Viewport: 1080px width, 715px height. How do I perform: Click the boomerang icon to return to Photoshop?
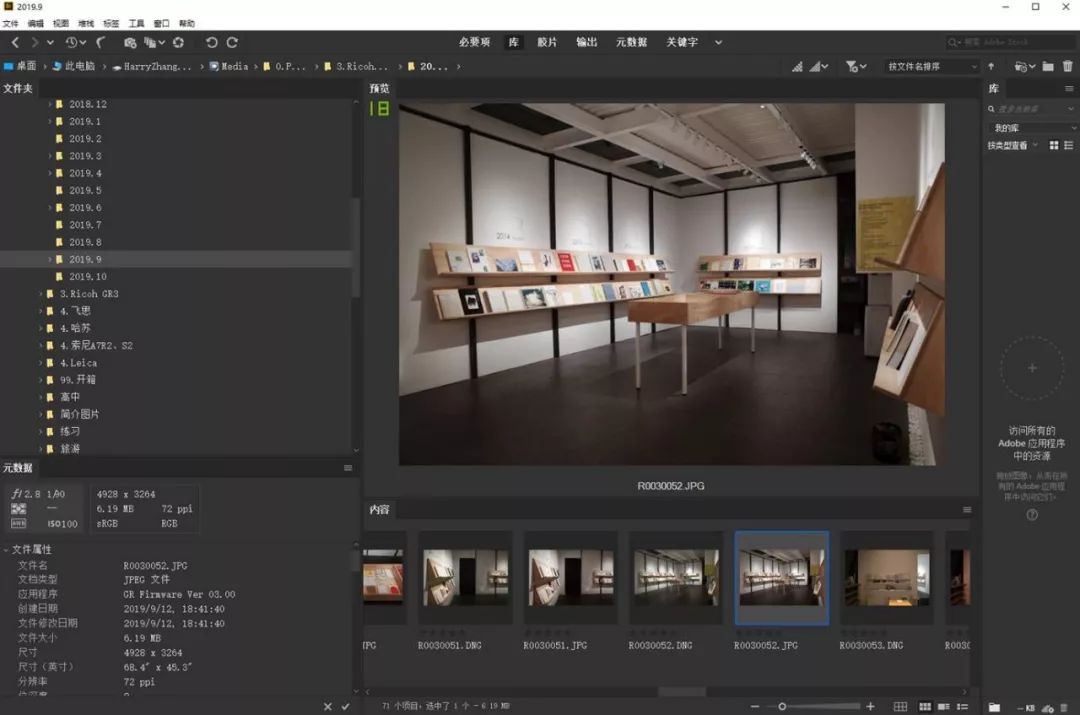tap(101, 43)
